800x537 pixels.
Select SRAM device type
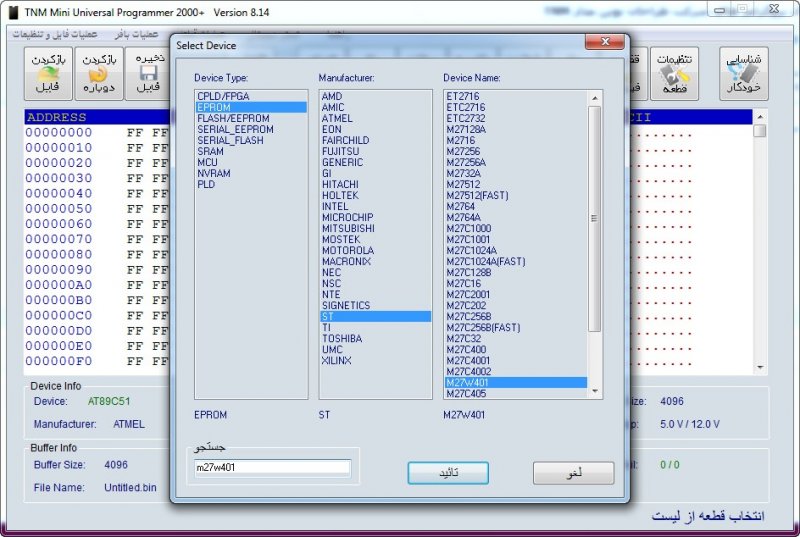pyautogui.click(x=251, y=151)
